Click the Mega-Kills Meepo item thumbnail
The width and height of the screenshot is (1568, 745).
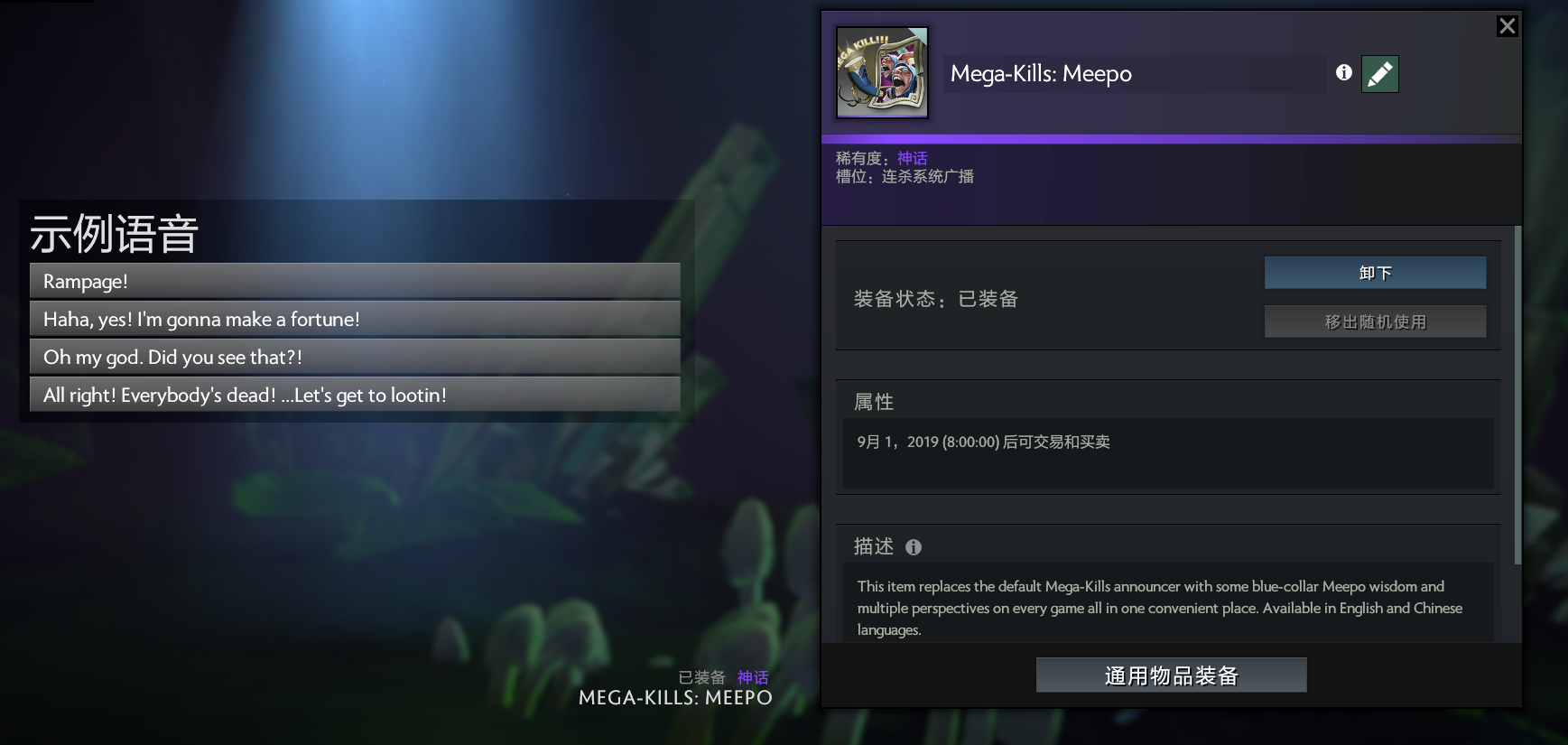pyautogui.click(x=882, y=72)
